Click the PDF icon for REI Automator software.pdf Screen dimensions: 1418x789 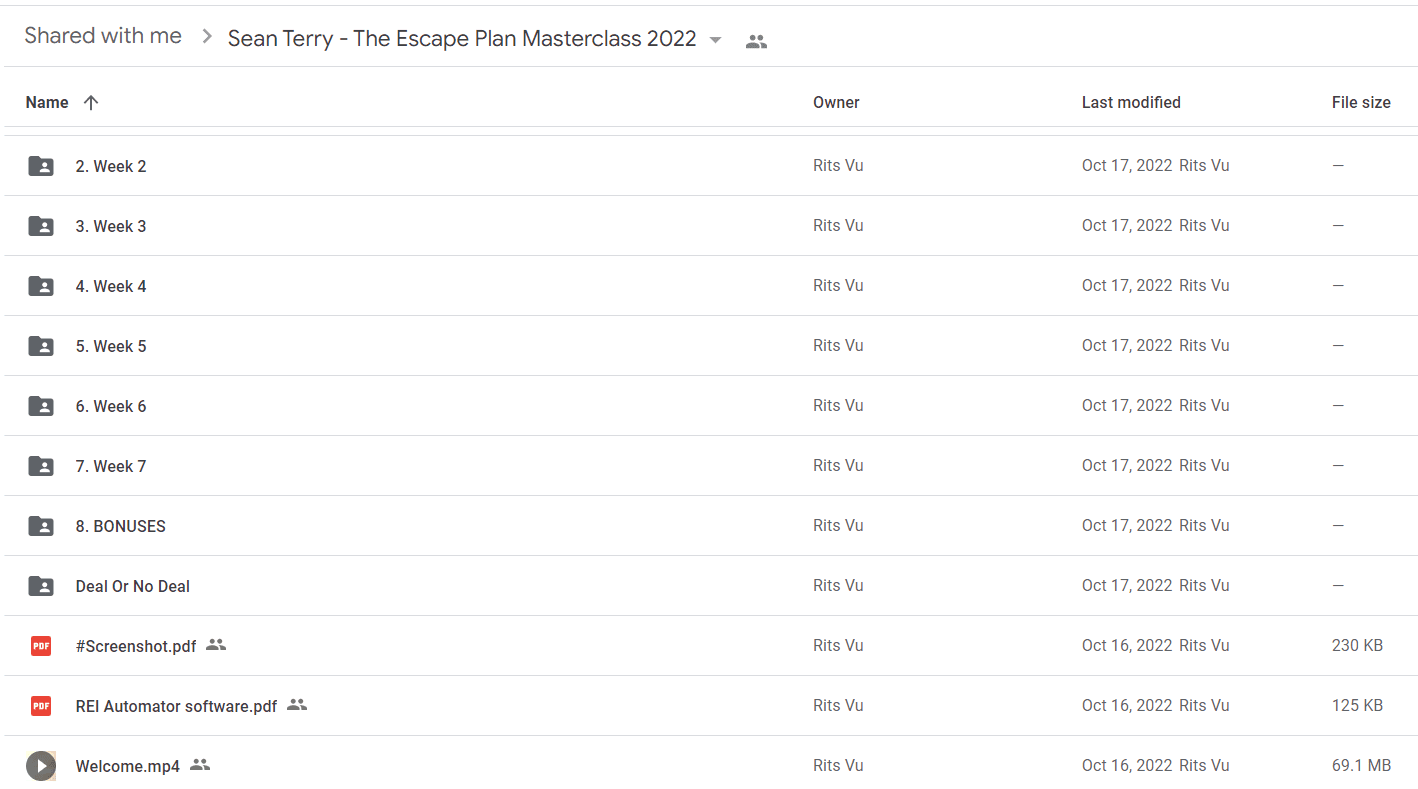point(41,706)
